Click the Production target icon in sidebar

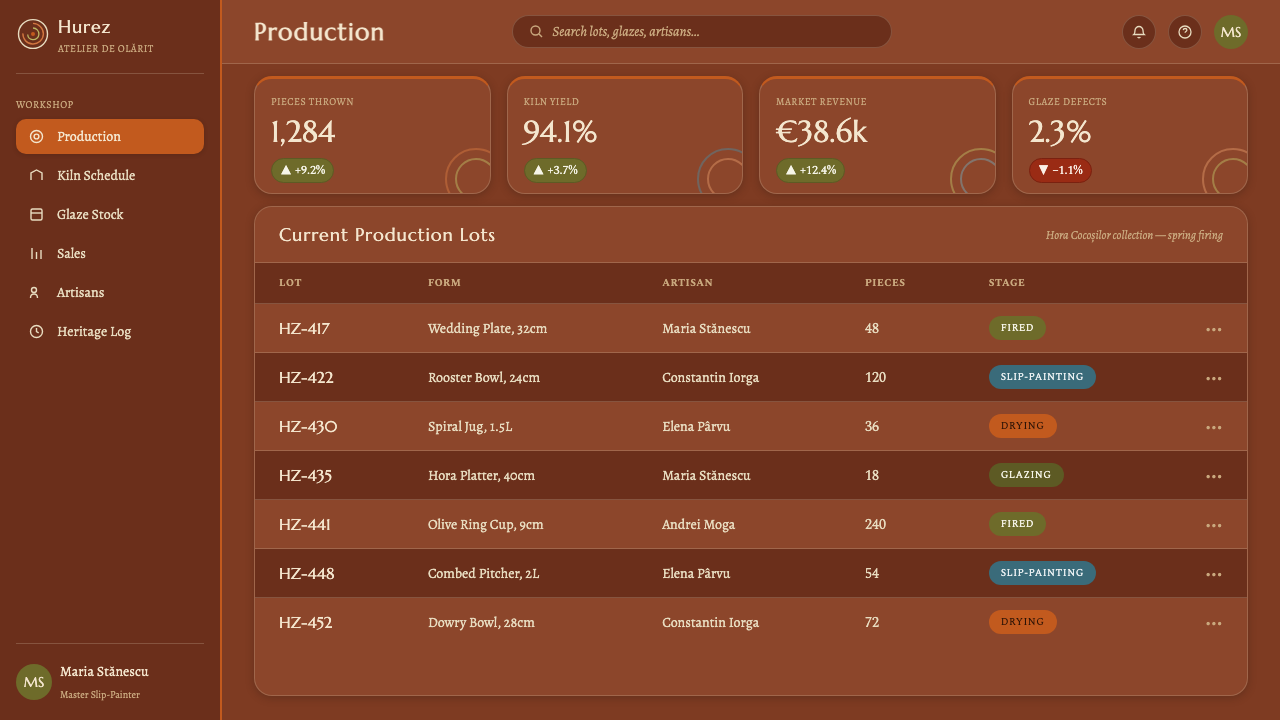coord(37,137)
